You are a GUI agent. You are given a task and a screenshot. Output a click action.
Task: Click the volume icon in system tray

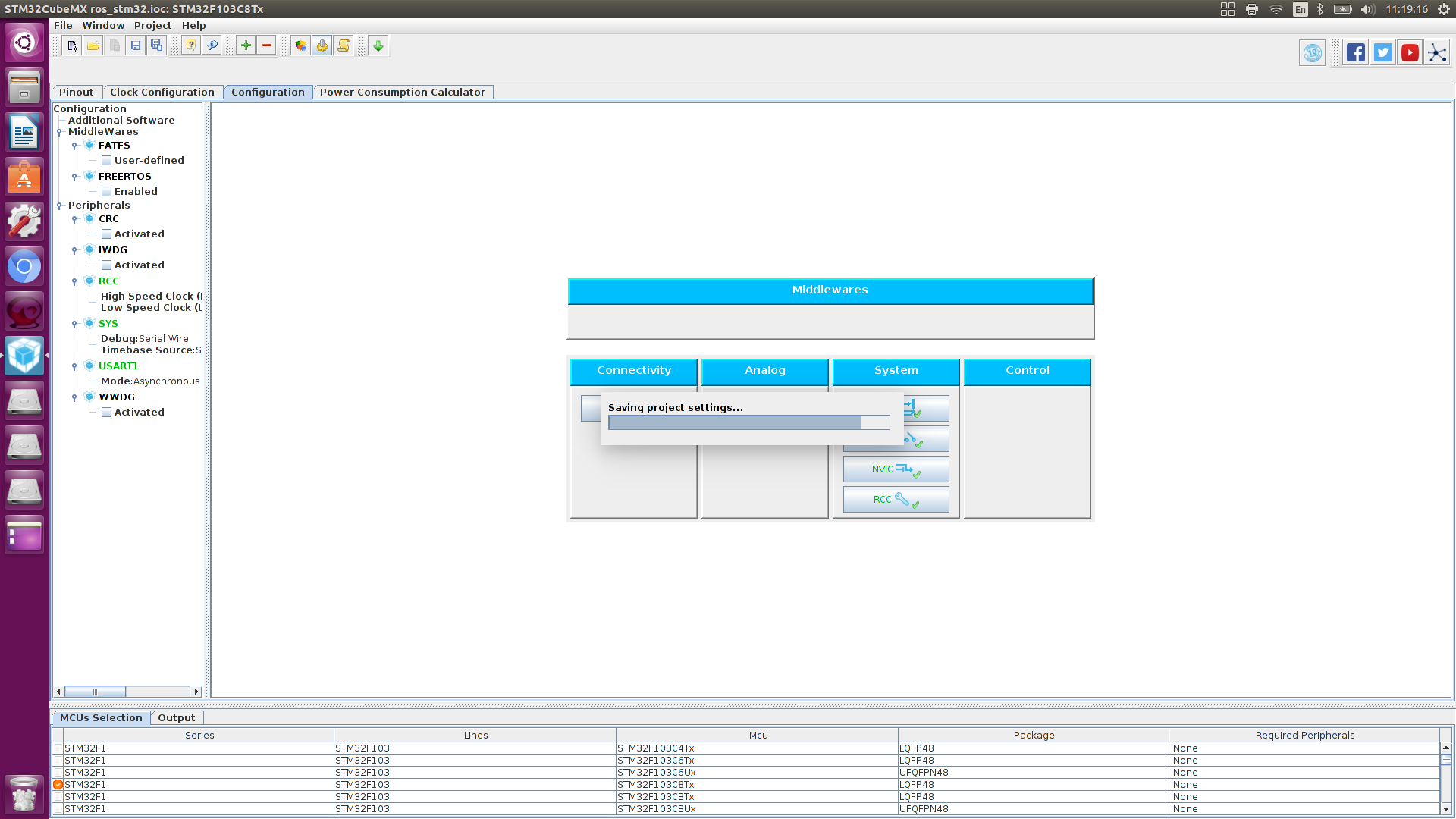click(x=1367, y=9)
